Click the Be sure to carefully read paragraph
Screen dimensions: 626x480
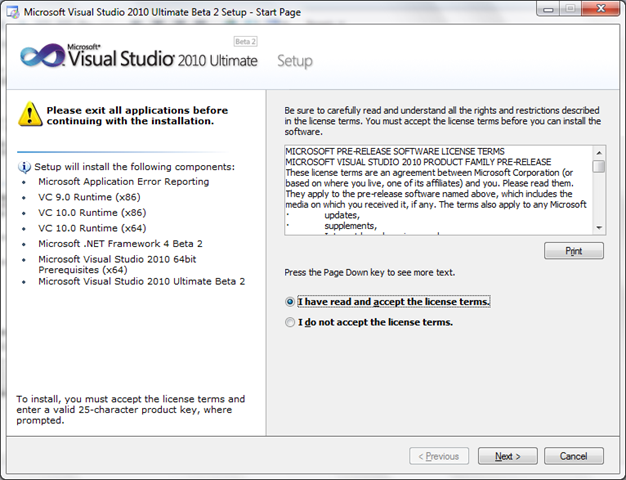click(442, 121)
